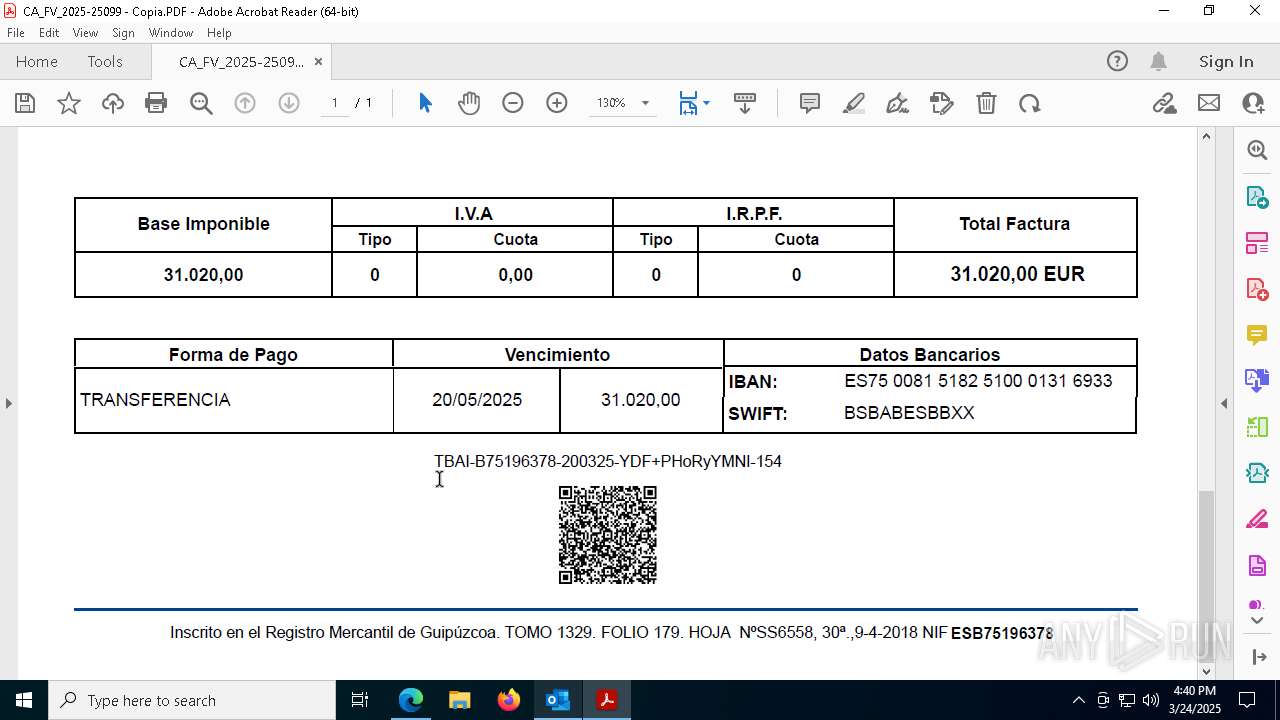The image size is (1280, 720).
Task: Open the fit page options dropdown
Action: [x=706, y=103]
